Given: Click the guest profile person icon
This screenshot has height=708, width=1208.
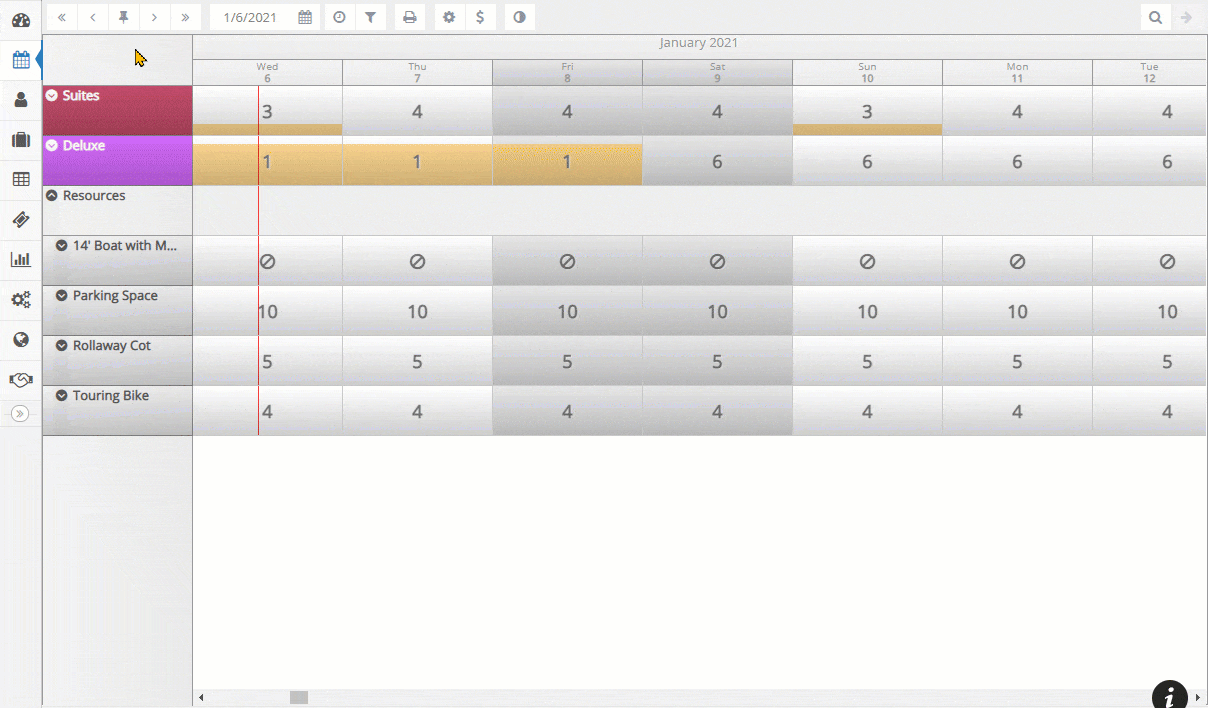Looking at the screenshot, I should [x=20, y=99].
